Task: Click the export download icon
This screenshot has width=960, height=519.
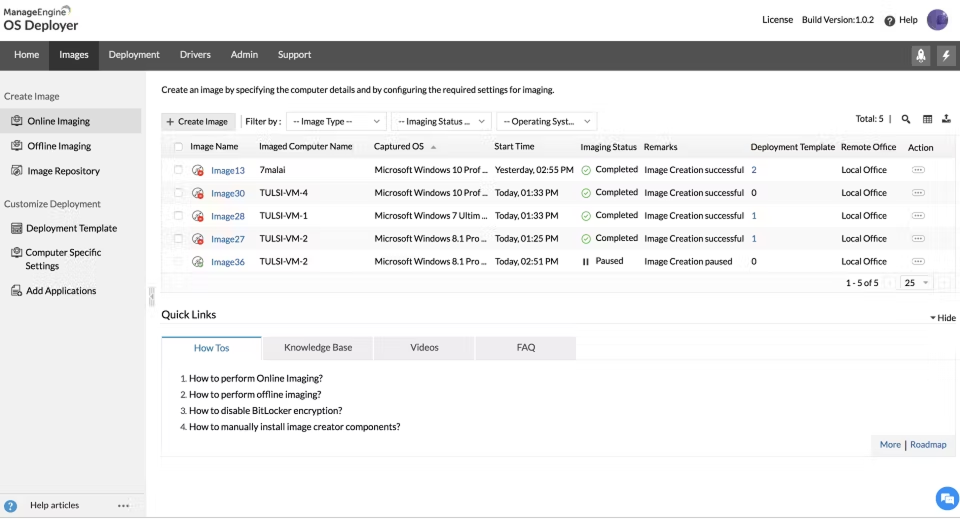Action: (x=946, y=120)
